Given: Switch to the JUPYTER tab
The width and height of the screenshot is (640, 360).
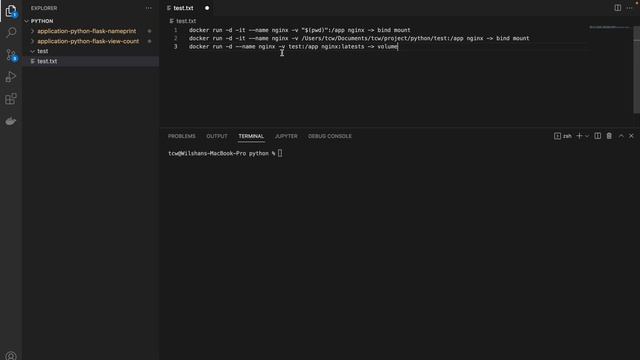Looking at the screenshot, I should point(286,136).
